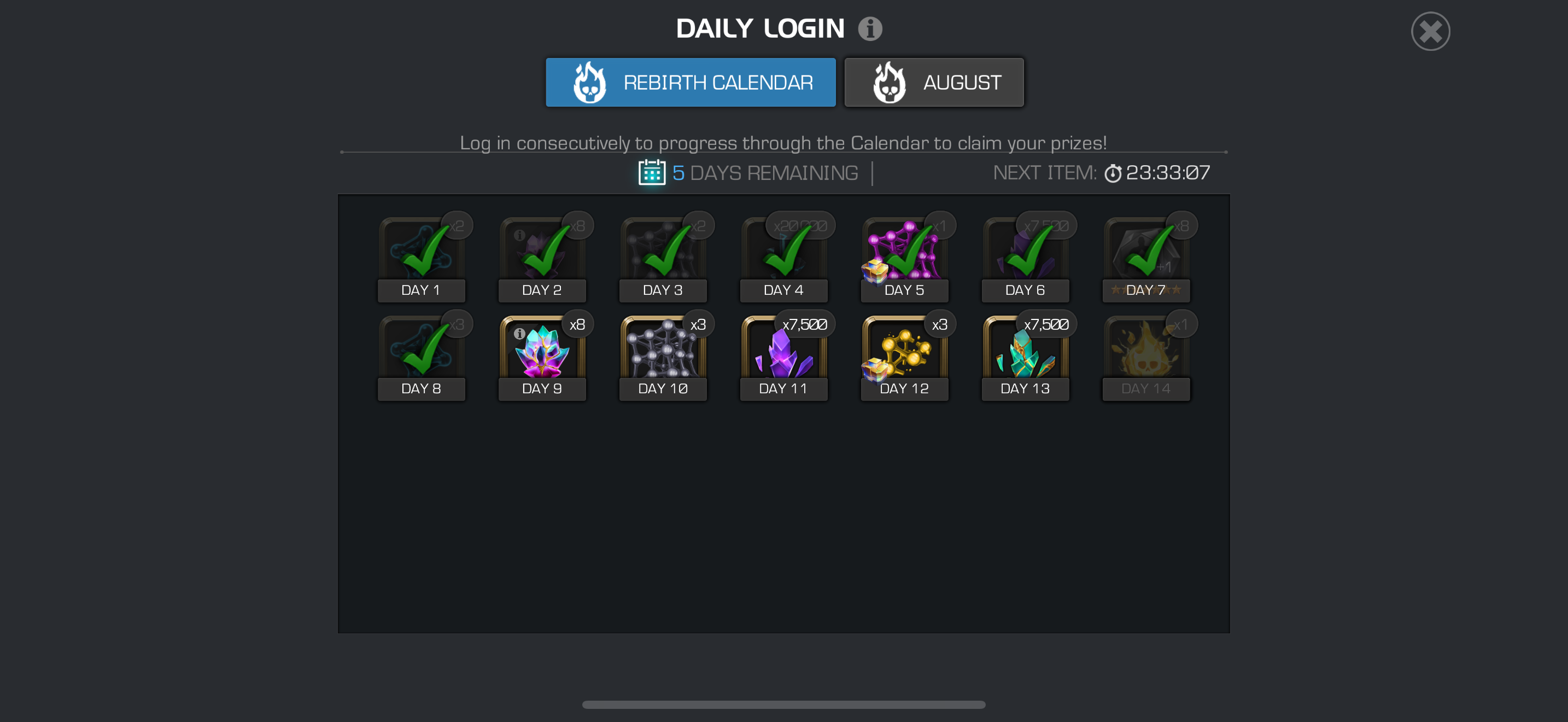
Task: Click the Day 7 star reward thumbnail
Action: click(x=1145, y=252)
